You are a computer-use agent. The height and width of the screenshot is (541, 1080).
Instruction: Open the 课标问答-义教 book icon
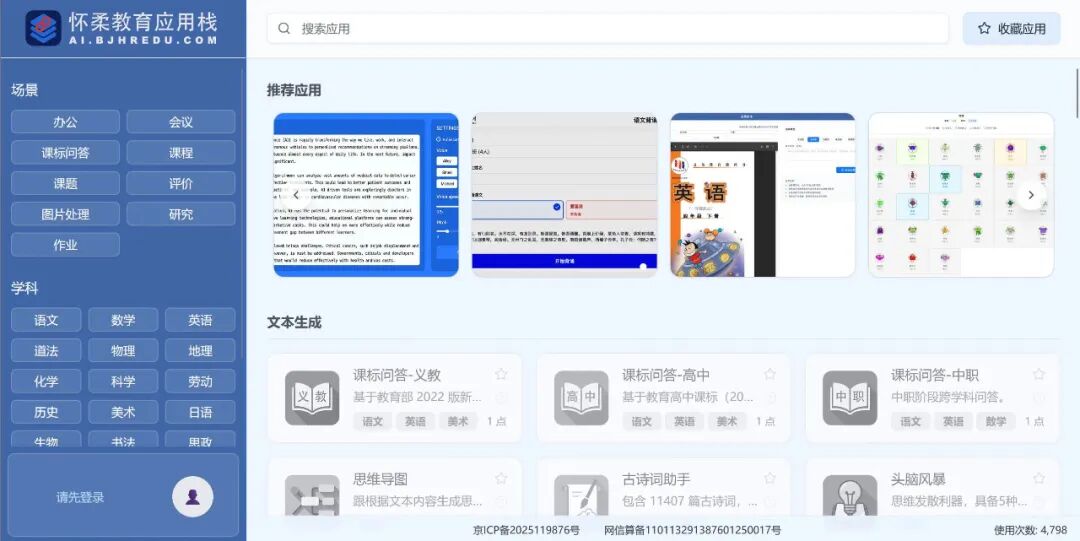point(312,398)
